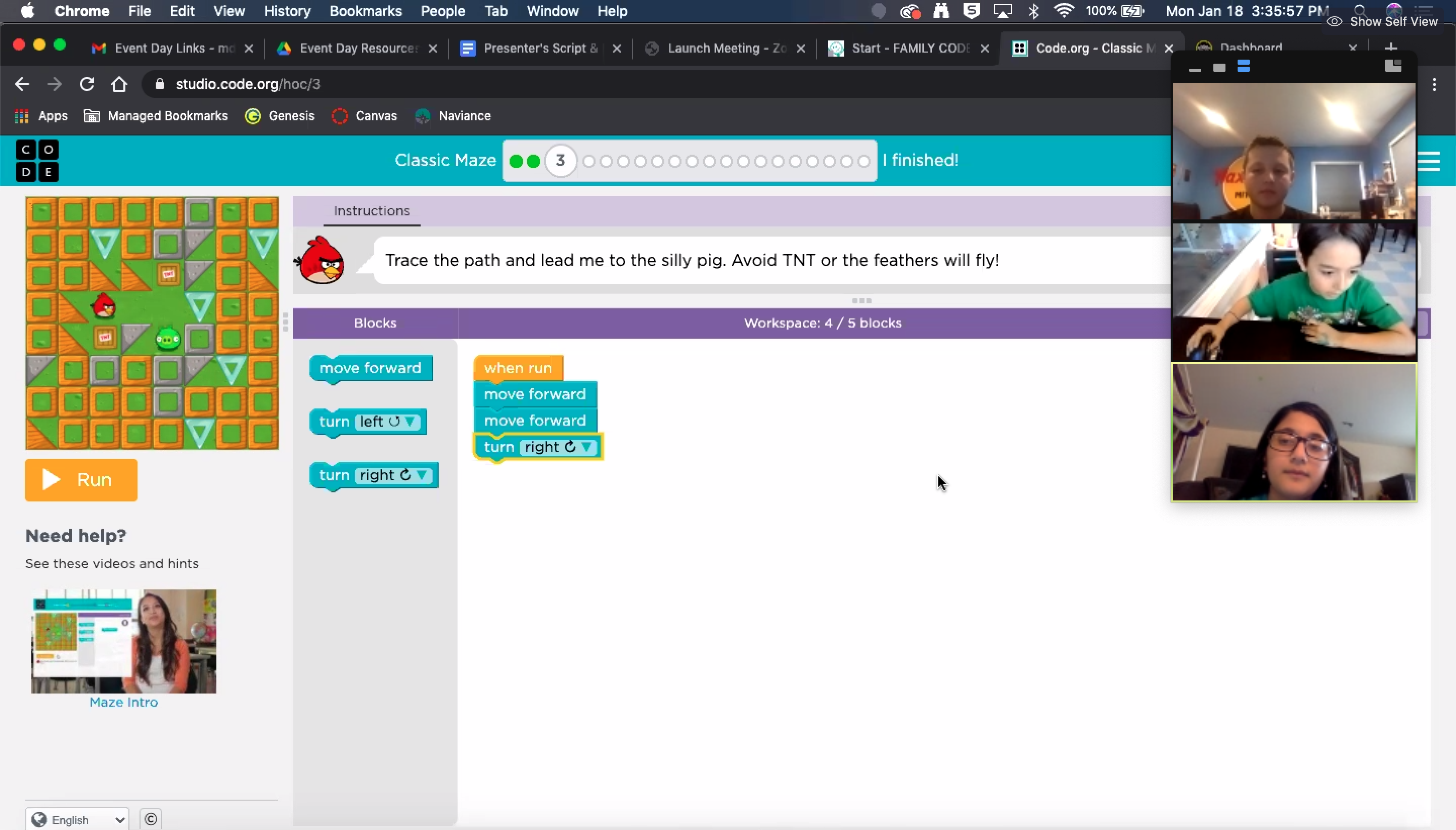Open Chrome three-dot menu
1456x830 pixels.
click(1434, 84)
